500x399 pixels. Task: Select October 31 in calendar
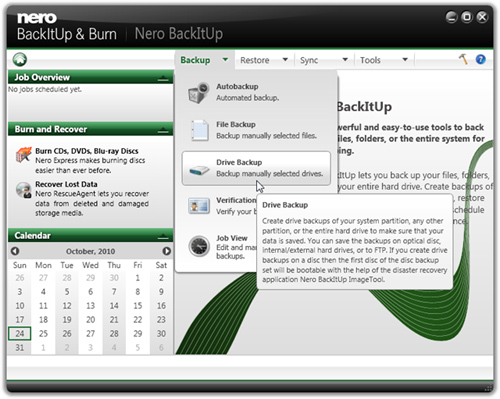20,348
